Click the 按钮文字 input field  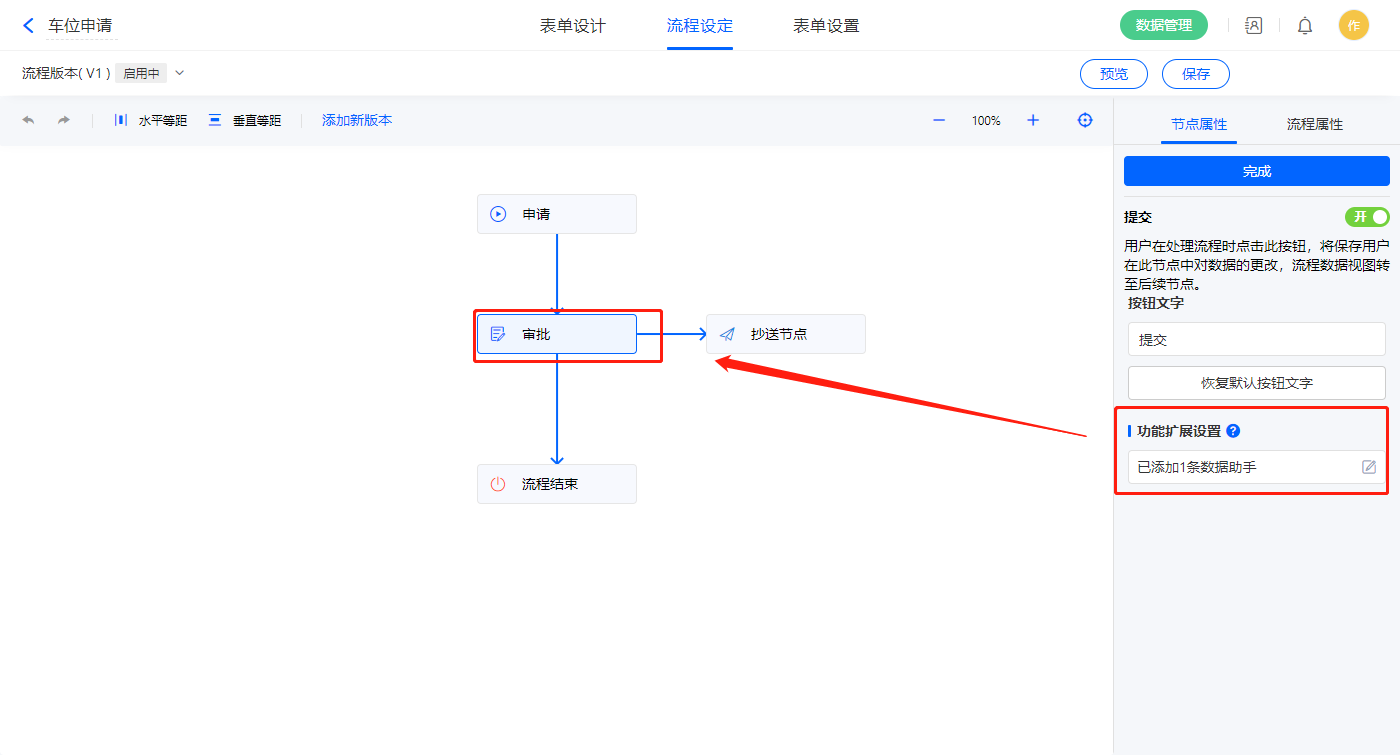coord(1256,339)
